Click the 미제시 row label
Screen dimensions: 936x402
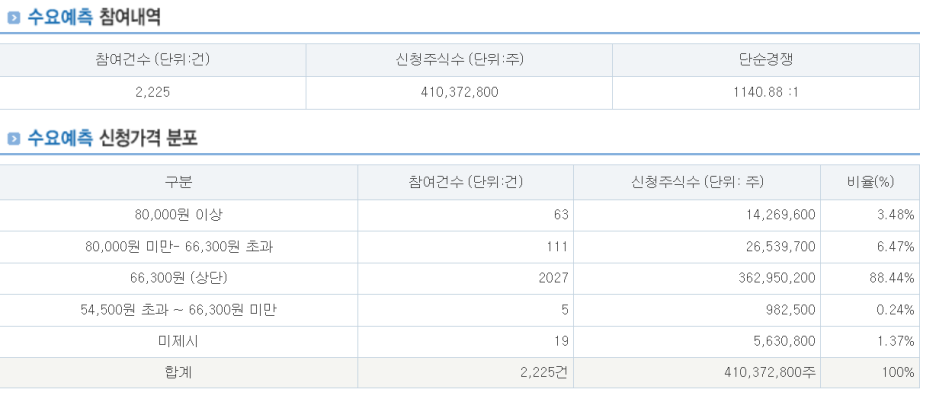point(178,342)
